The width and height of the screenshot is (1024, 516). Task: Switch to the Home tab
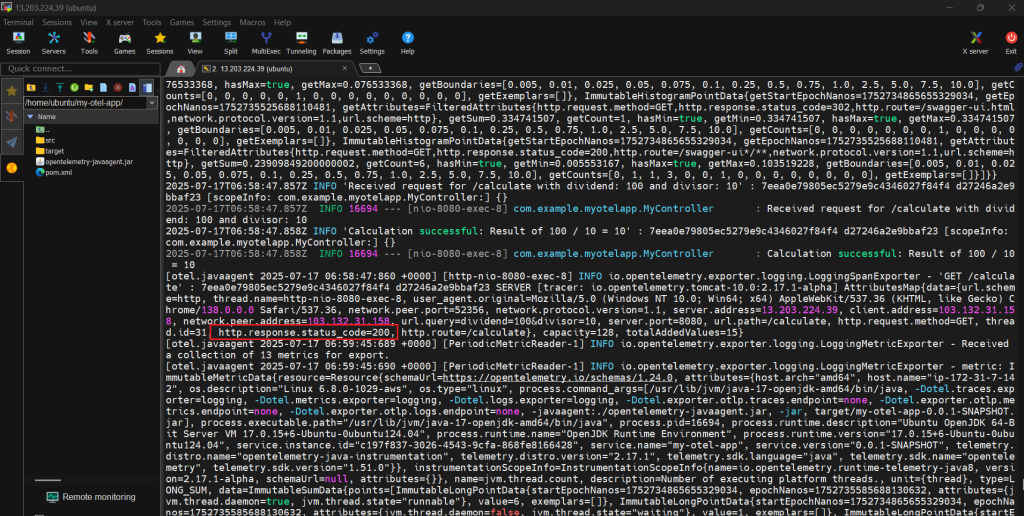[x=180, y=69]
